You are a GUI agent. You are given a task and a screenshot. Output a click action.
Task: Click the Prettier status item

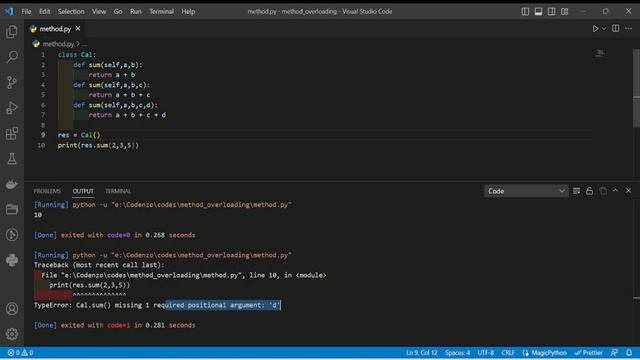(x=589, y=353)
